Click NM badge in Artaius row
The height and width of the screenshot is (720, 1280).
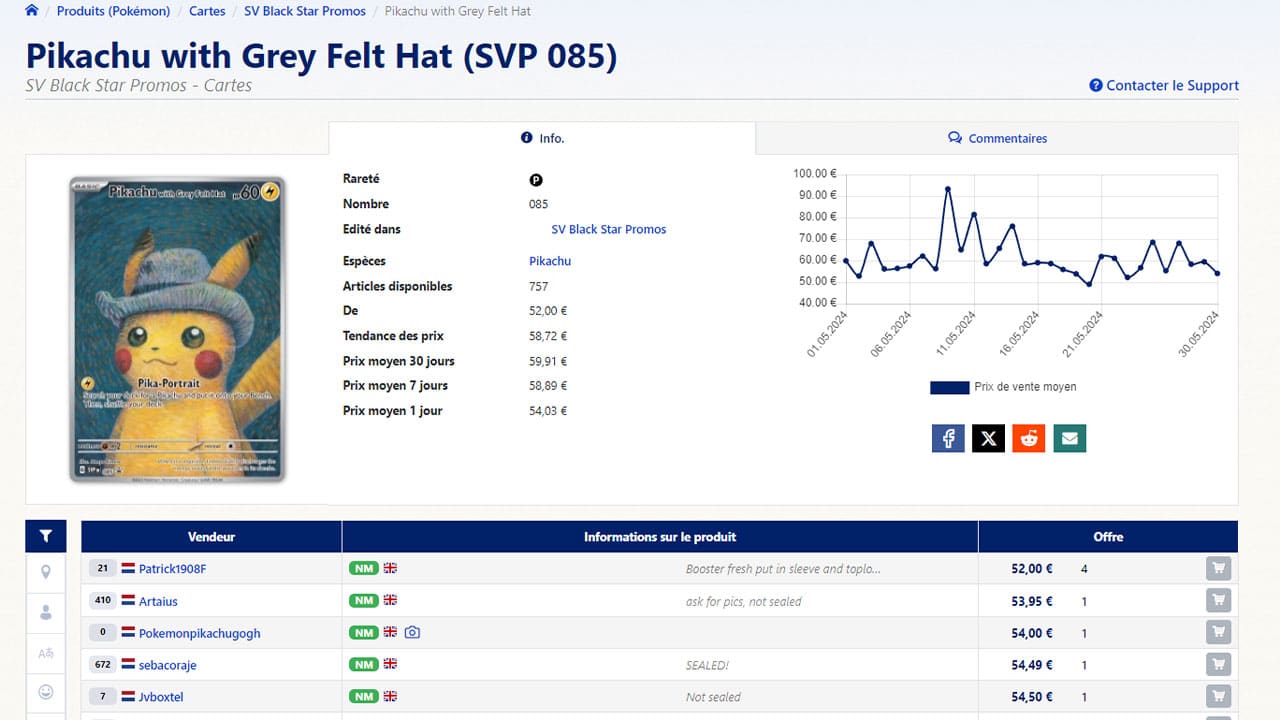[364, 600]
